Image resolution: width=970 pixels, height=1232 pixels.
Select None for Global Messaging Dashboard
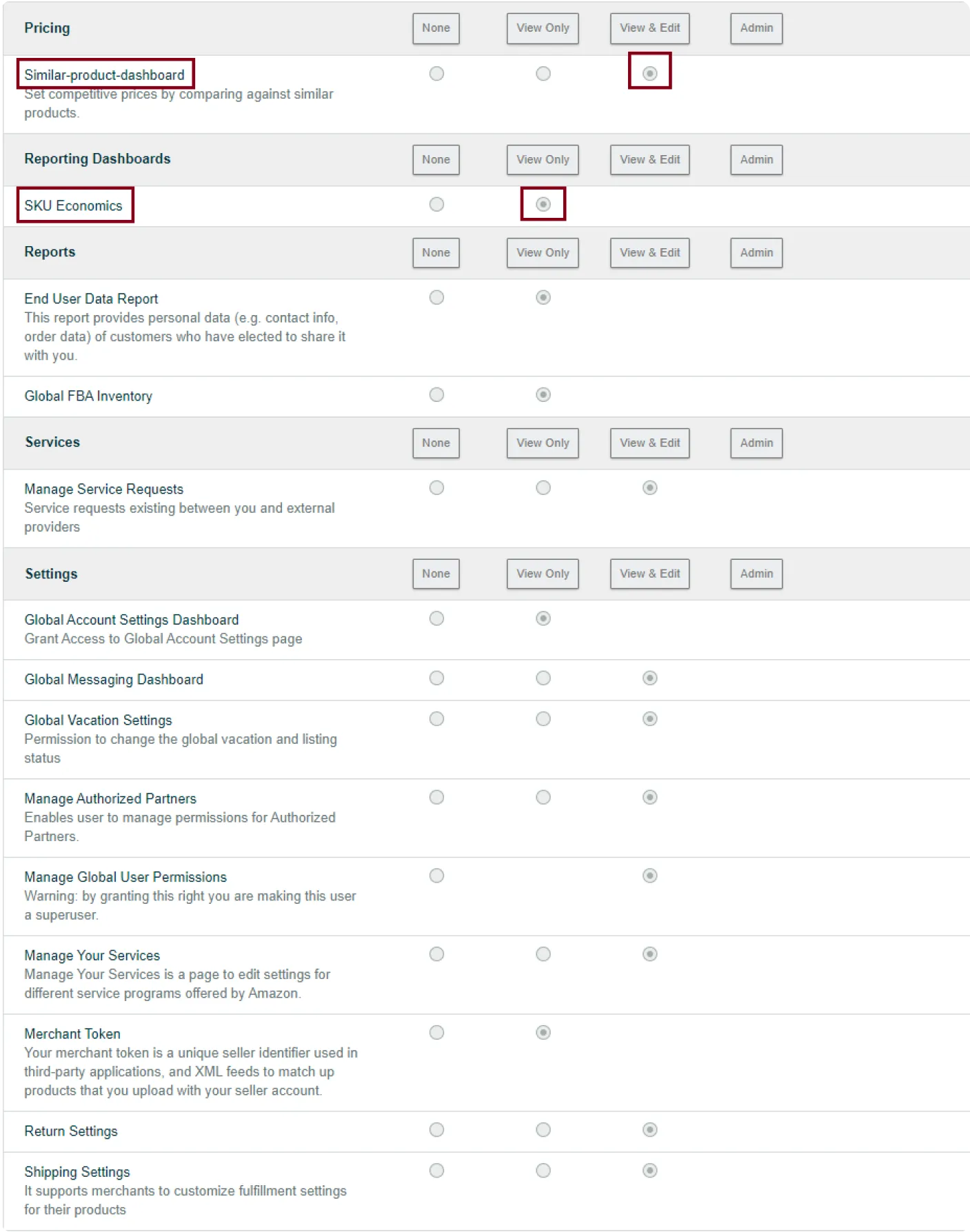pyautogui.click(x=436, y=678)
